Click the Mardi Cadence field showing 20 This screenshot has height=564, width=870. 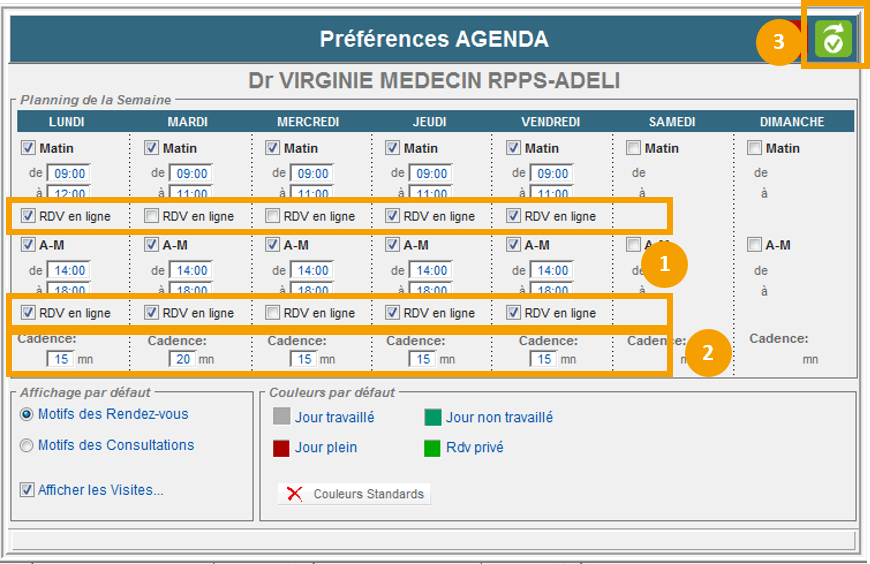click(x=181, y=359)
